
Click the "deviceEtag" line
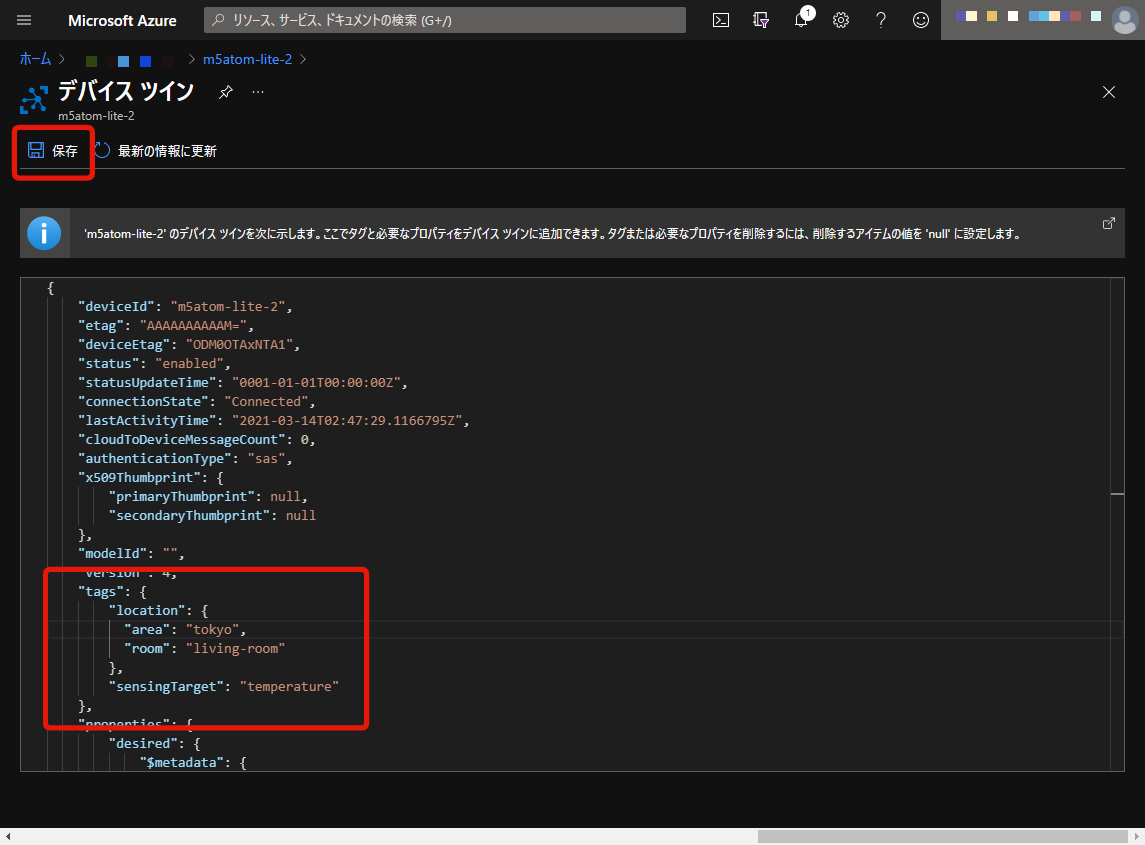[x=189, y=345]
